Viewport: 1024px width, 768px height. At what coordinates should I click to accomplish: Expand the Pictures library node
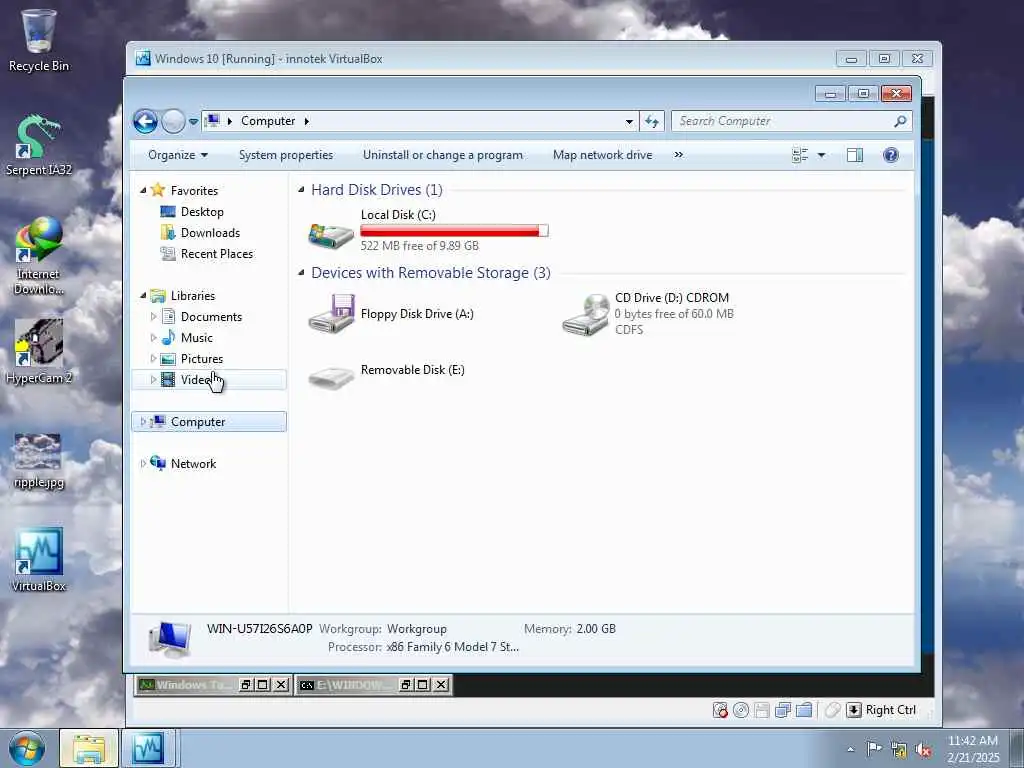click(153, 359)
